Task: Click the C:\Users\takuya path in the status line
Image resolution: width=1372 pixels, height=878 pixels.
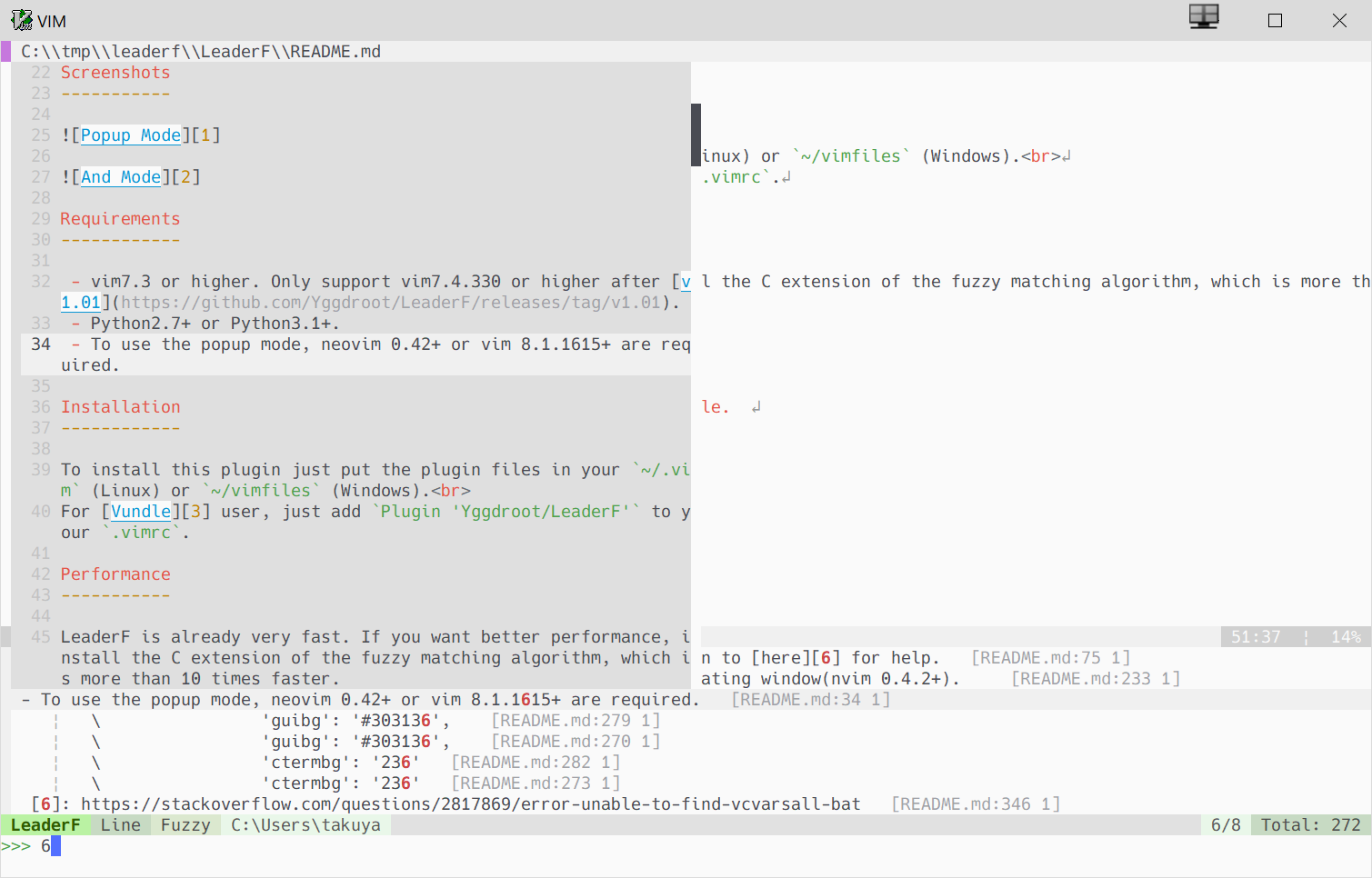Action: tap(305, 824)
